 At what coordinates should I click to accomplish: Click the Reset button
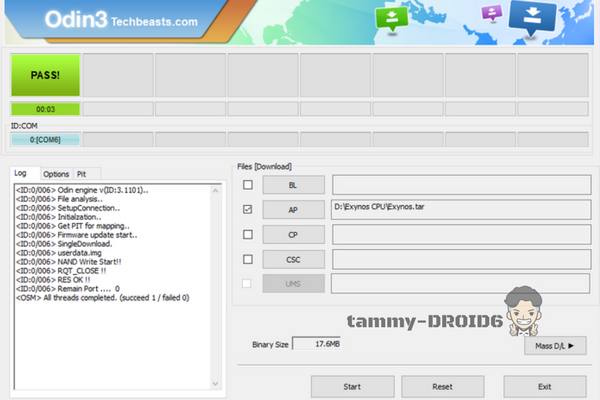[x=443, y=387]
